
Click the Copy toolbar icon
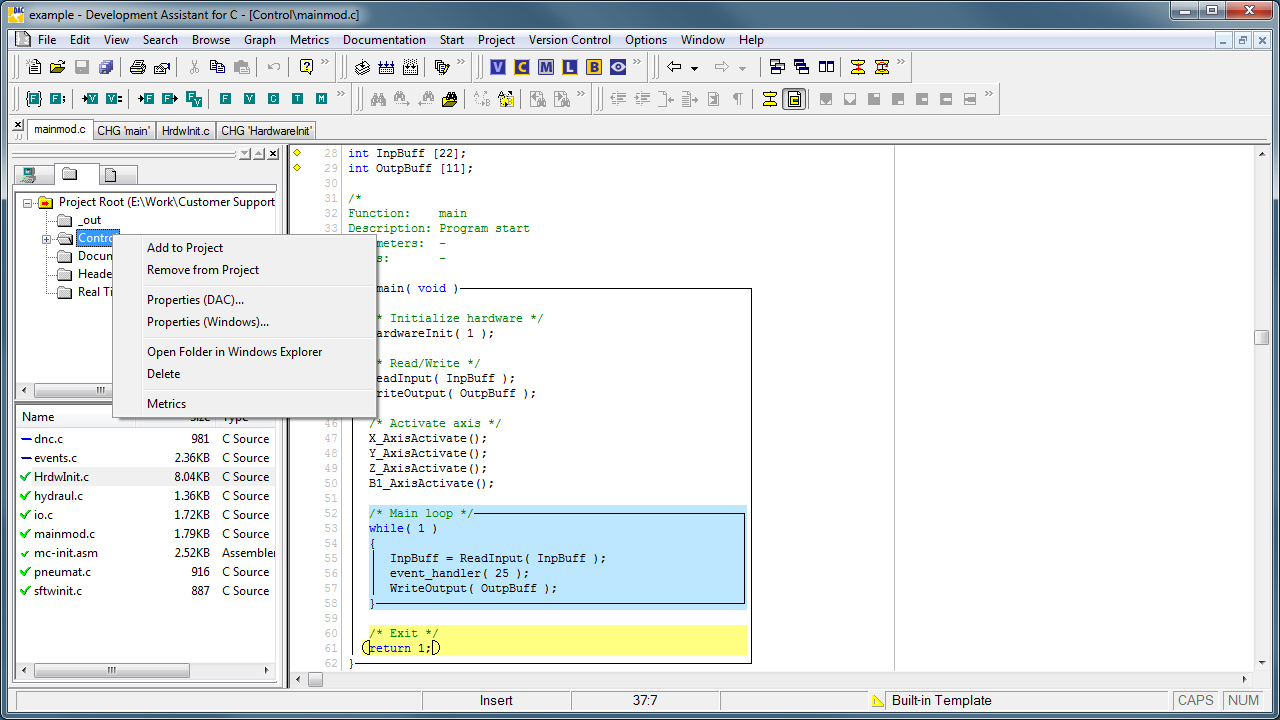(218, 67)
